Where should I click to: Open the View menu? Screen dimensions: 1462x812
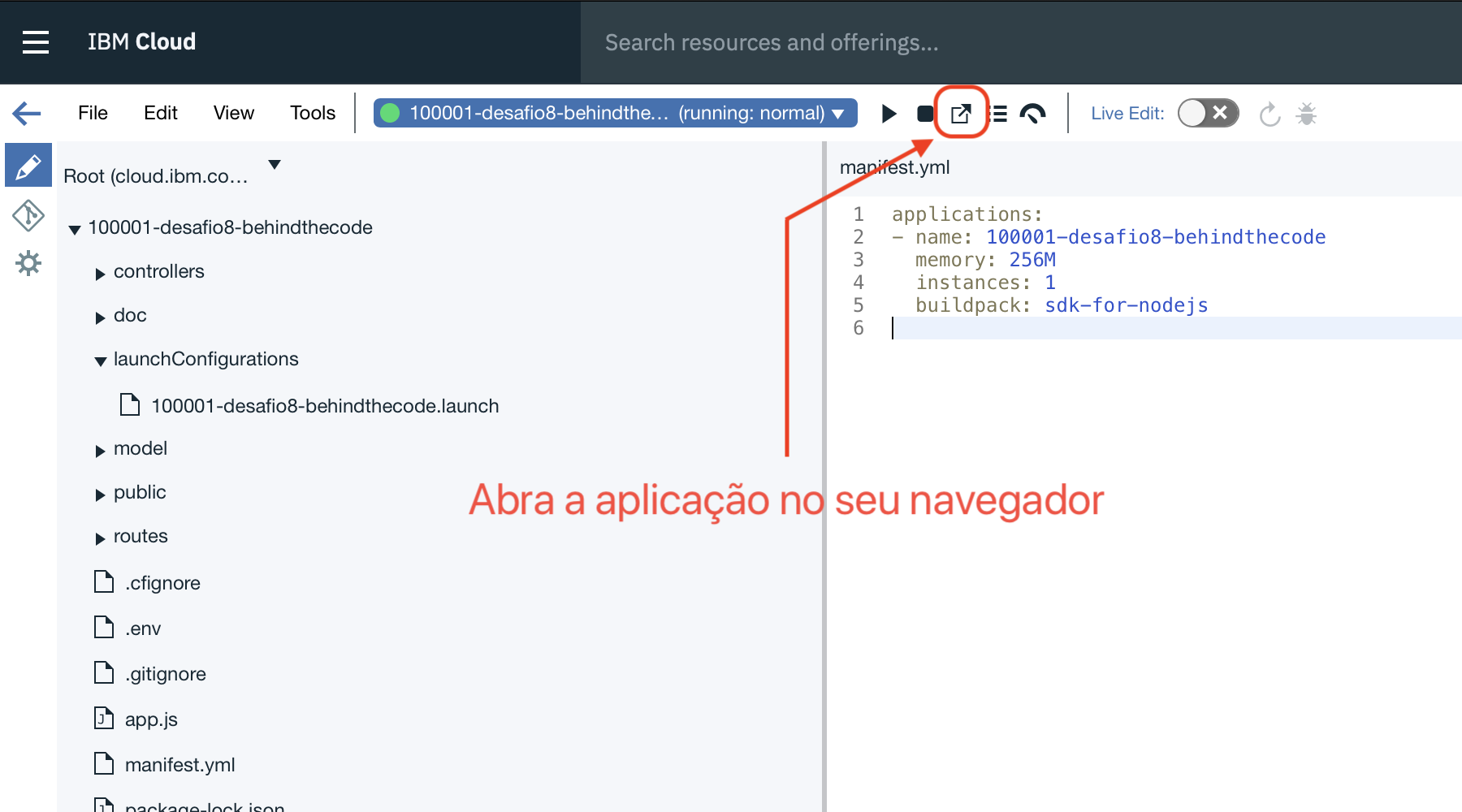tap(234, 113)
